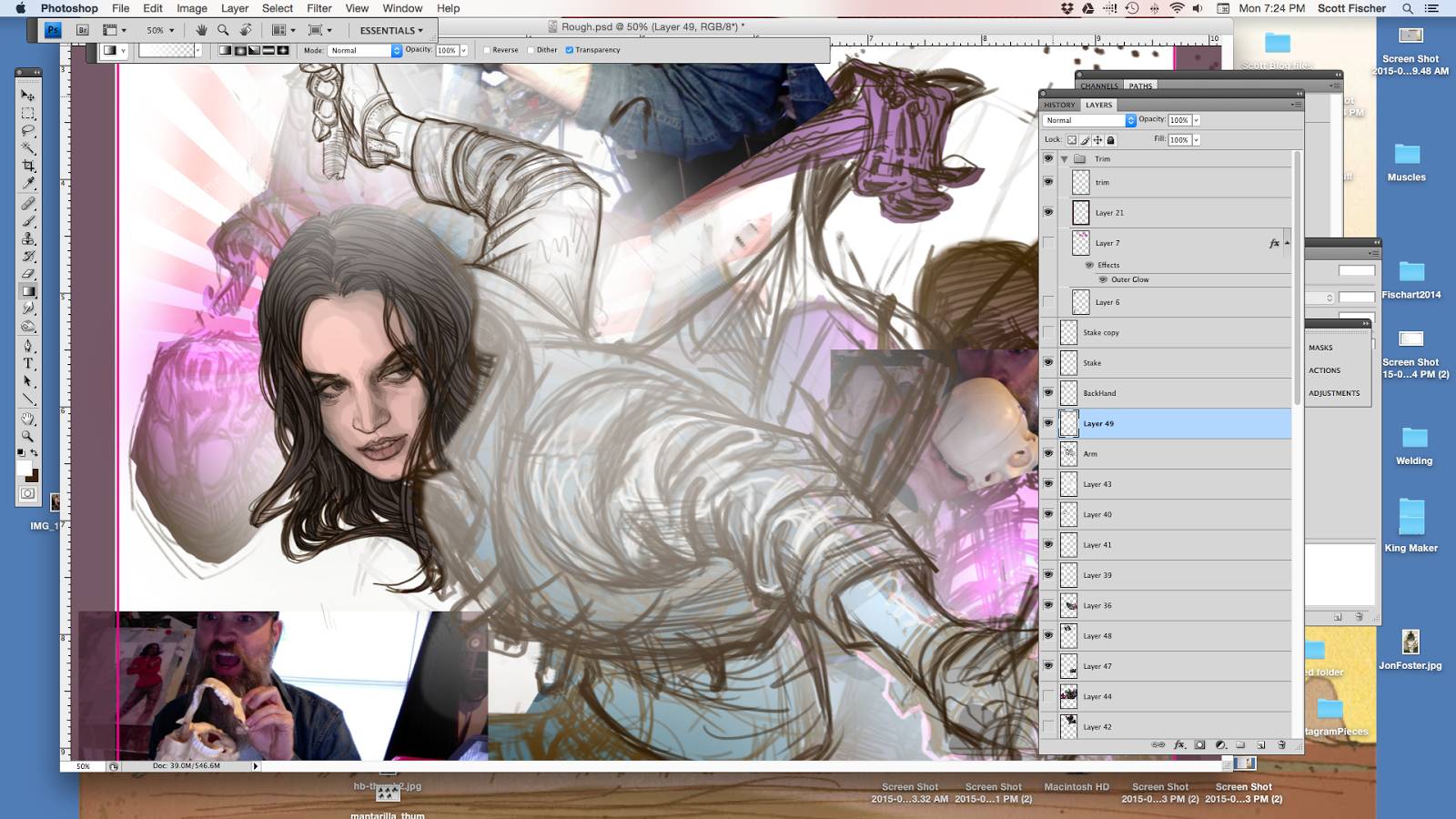Screen dimensions: 1456x819
Task: Hide the Stake layer
Action: pyautogui.click(x=1048, y=362)
